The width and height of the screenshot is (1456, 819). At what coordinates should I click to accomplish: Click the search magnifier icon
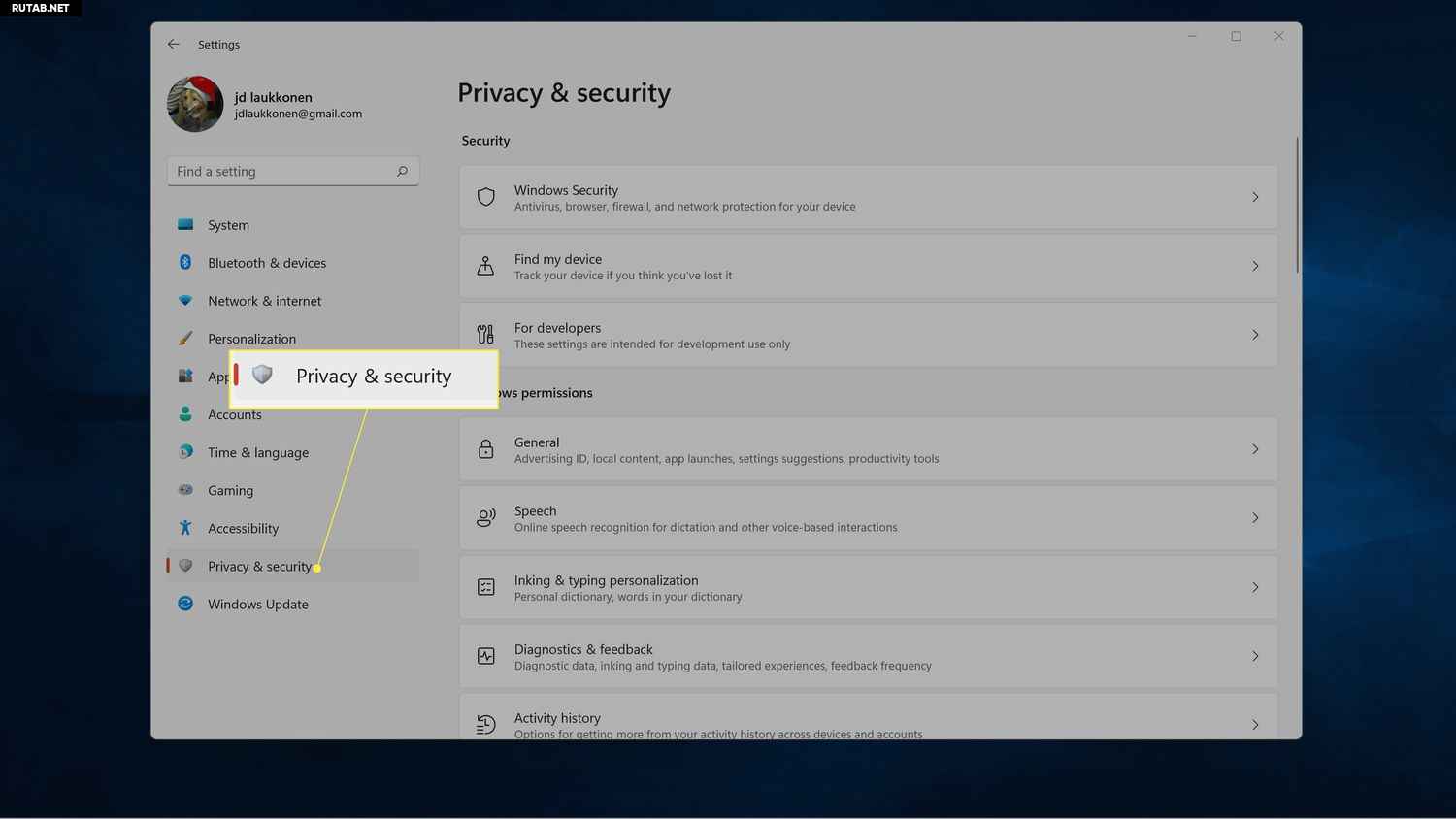402,171
